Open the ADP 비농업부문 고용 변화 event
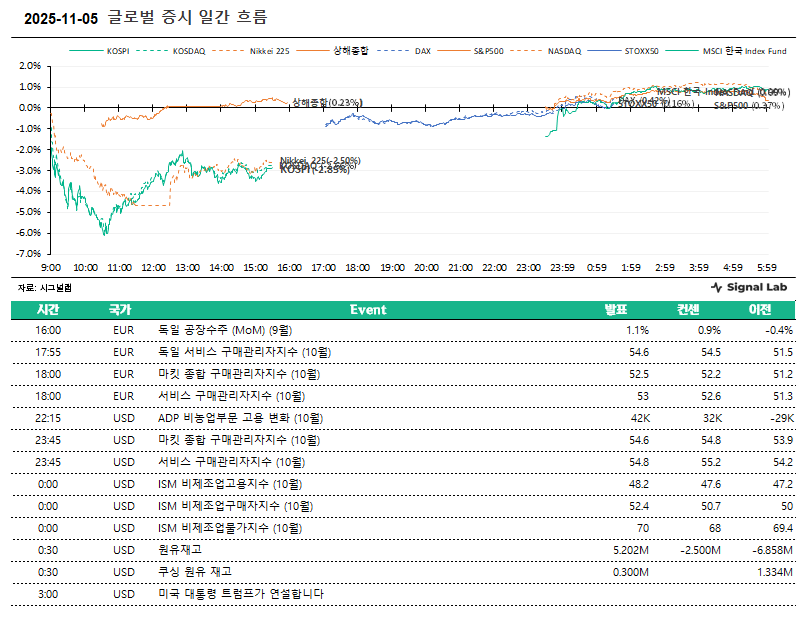807x621 pixels. pyautogui.click(x=241, y=418)
